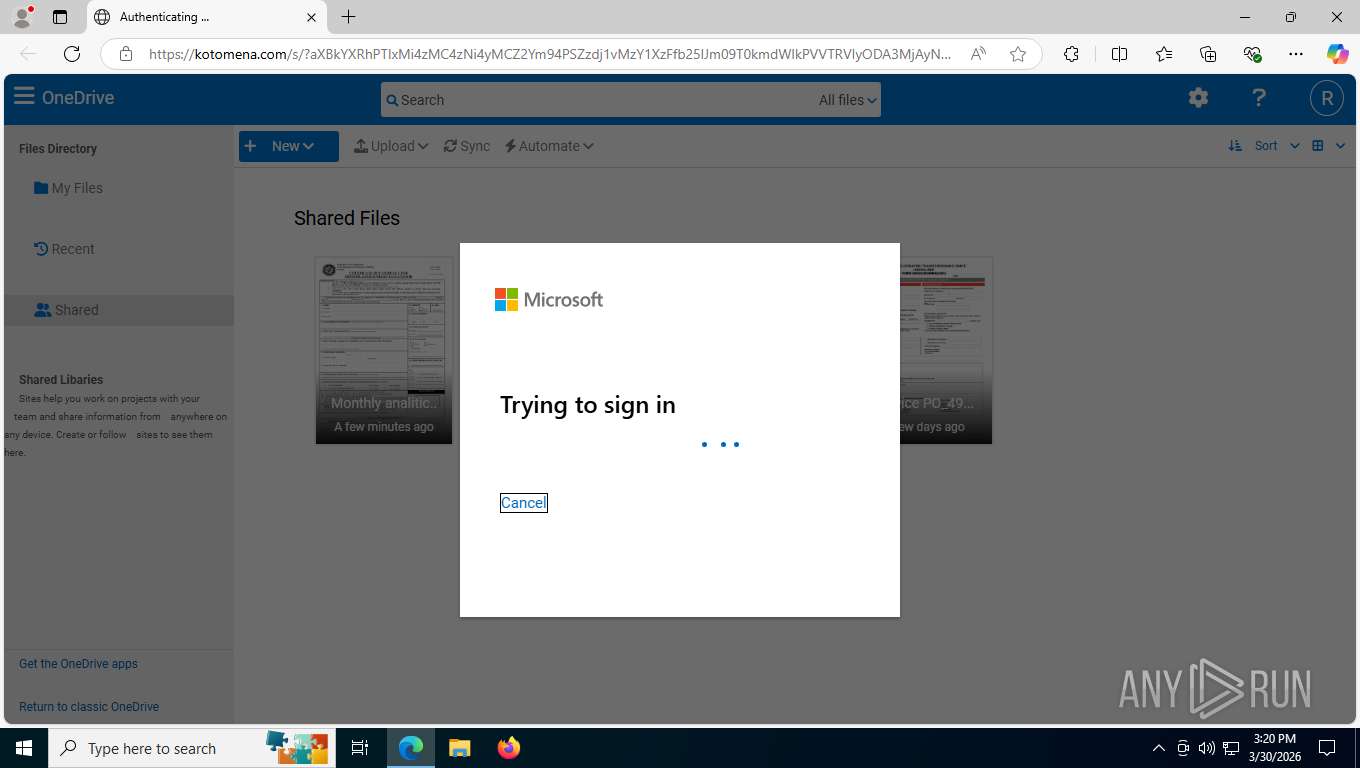This screenshot has height=768, width=1360.
Task: View site information lock icon
Action: tap(126, 54)
